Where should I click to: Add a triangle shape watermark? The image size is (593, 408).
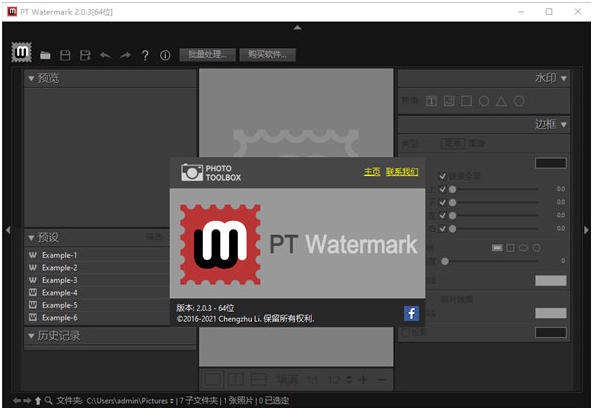pyautogui.click(x=501, y=101)
